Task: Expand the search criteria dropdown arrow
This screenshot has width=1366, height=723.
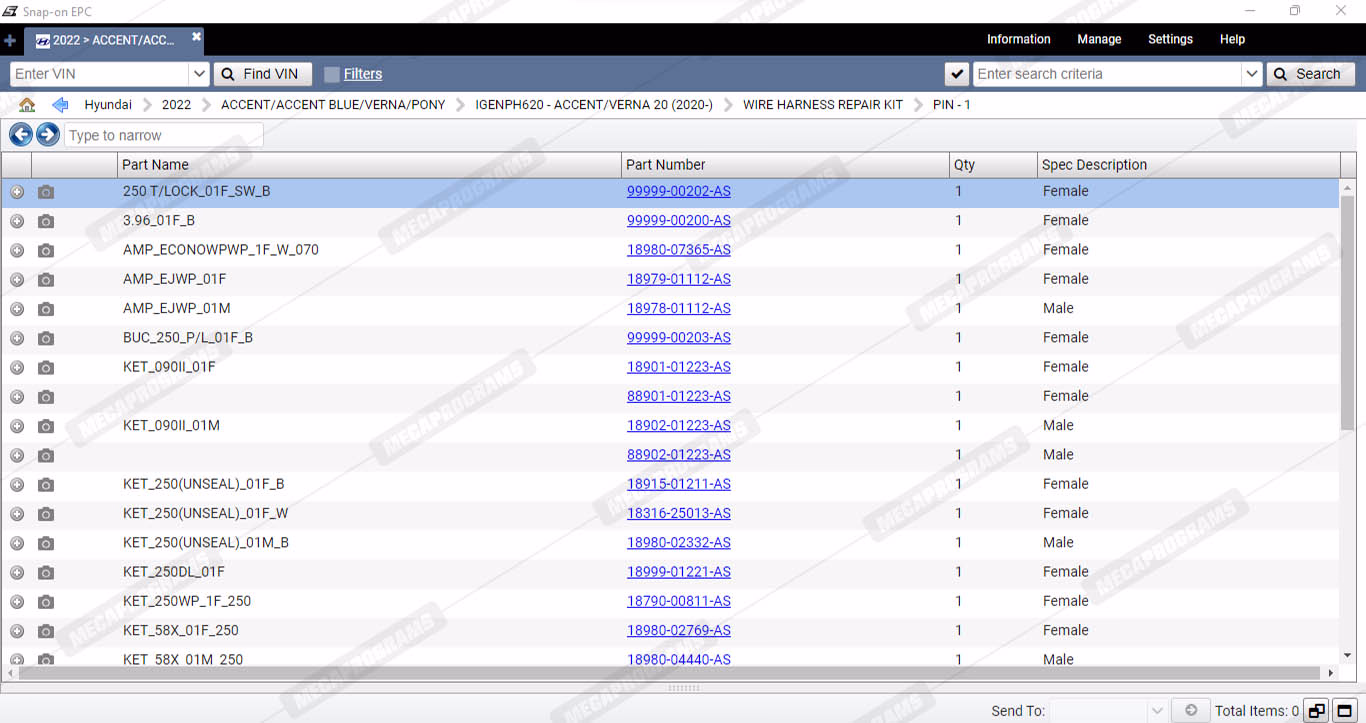Action: tap(1251, 74)
